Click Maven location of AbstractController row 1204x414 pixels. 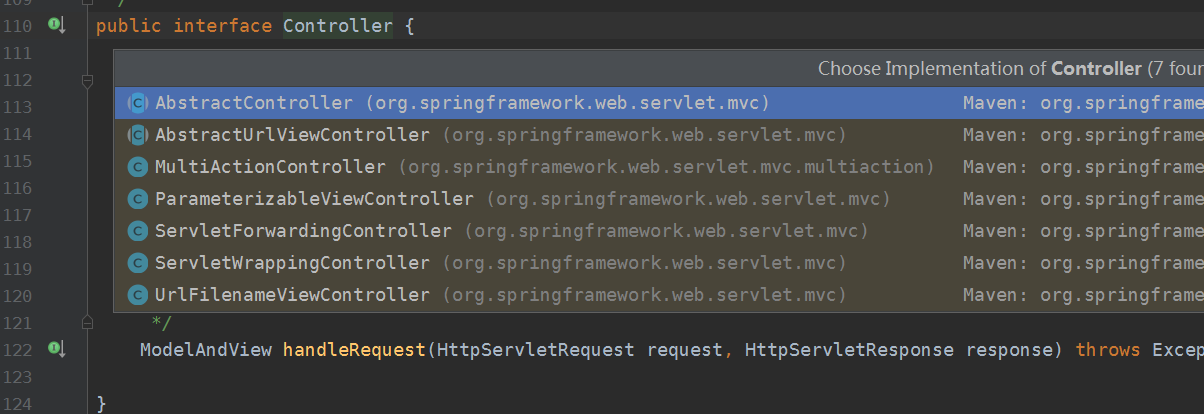(1083, 103)
